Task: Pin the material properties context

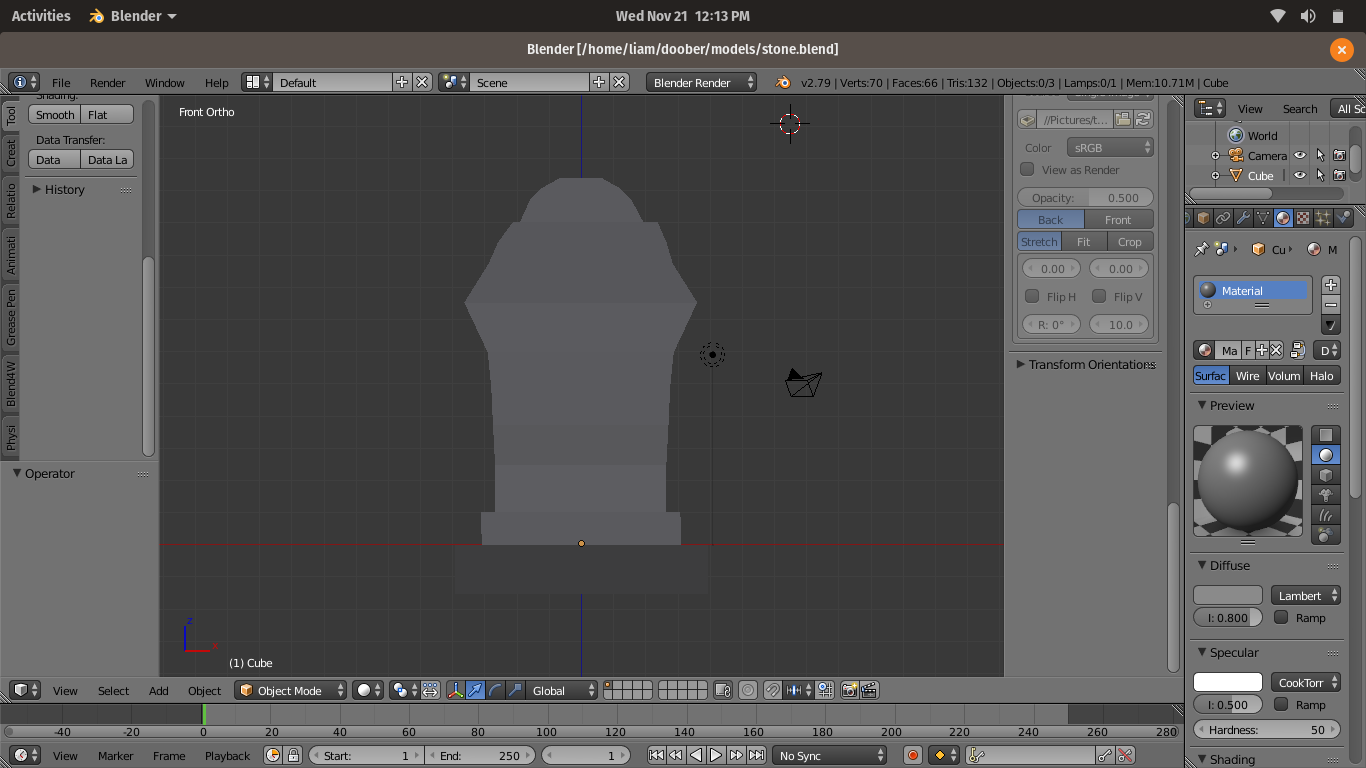Action: 1202,249
